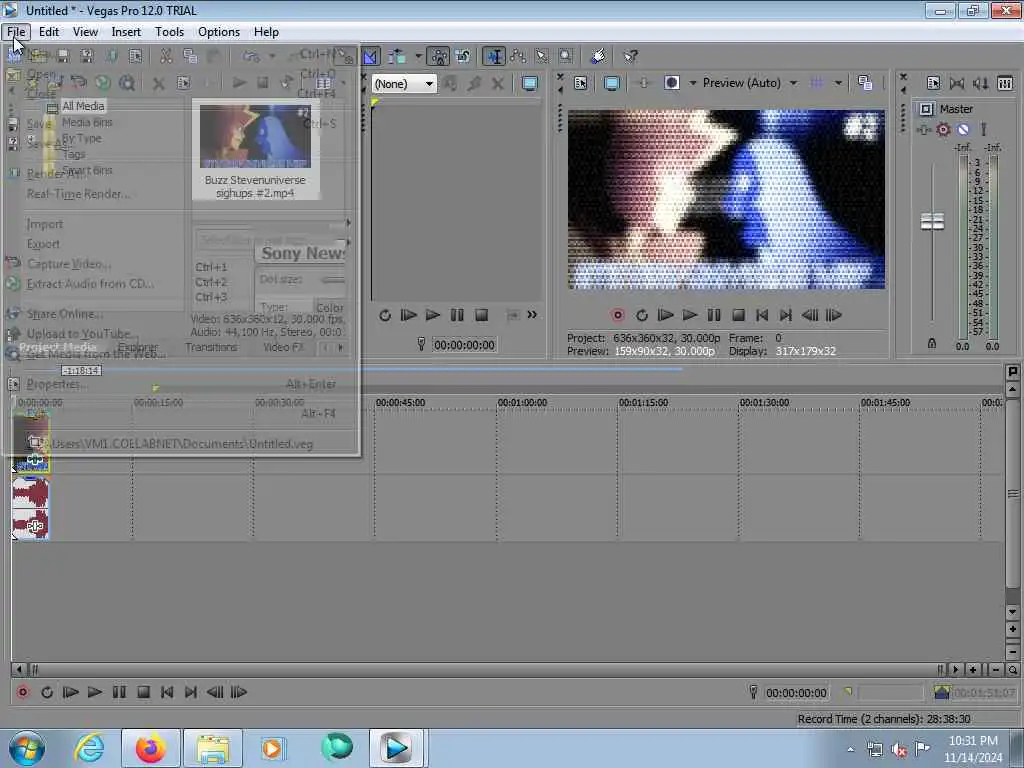Toggle Downmix Output in Master Bus

[957, 83]
